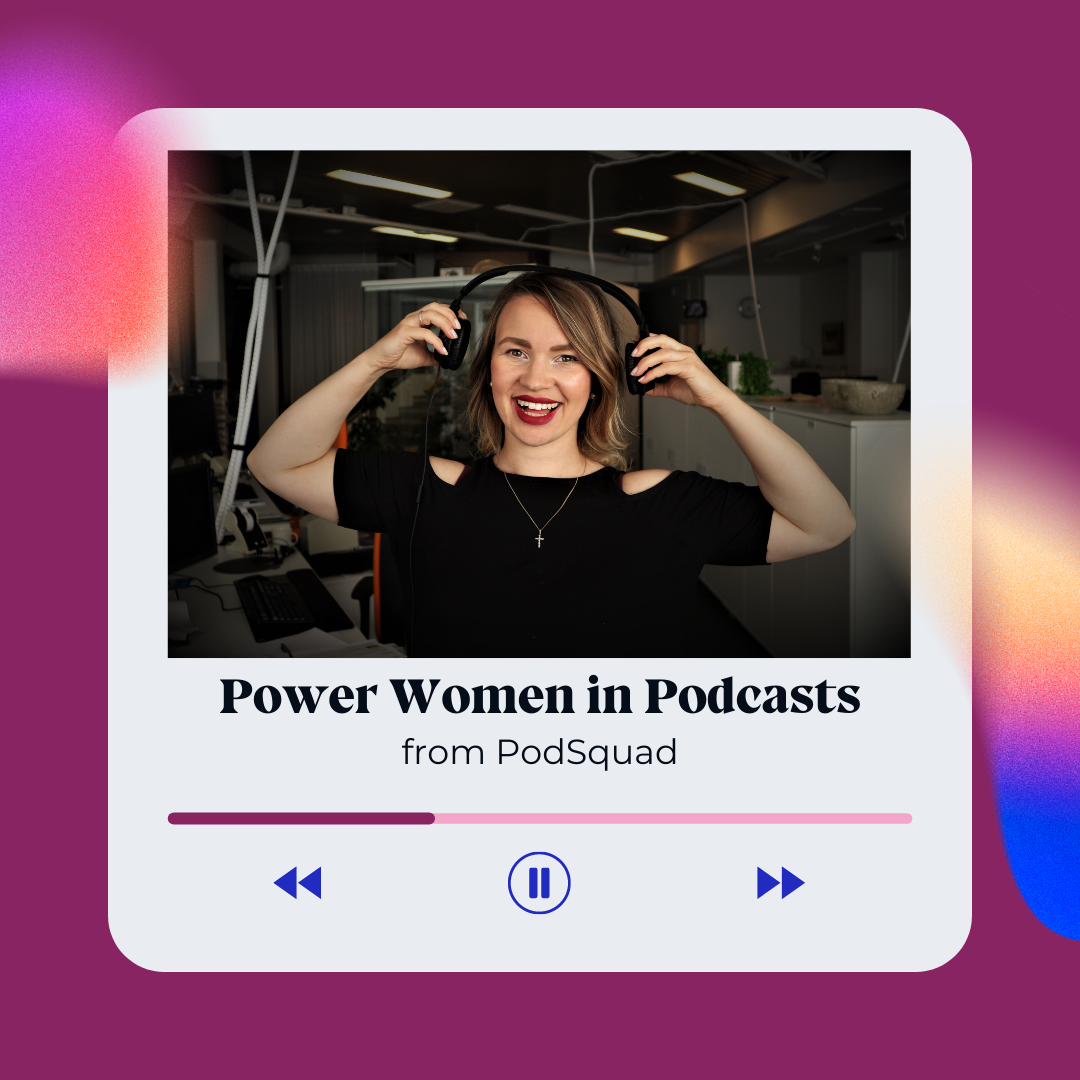Click the pink playback progress bar
This screenshot has width=1080, height=1080.
[x=540, y=818]
